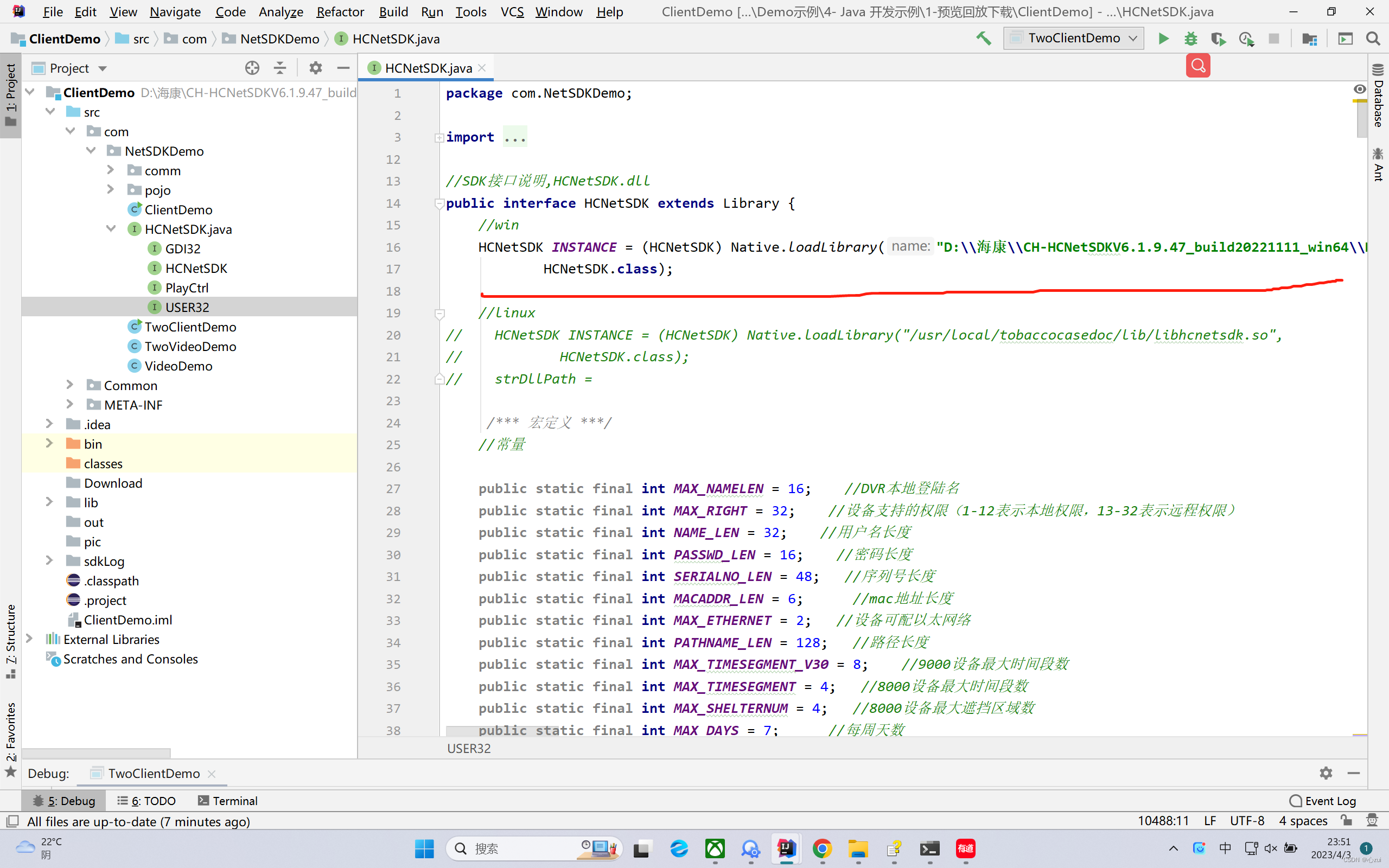Open the Refactor menu
The height and width of the screenshot is (868, 1389).
pyautogui.click(x=340, y=11)
